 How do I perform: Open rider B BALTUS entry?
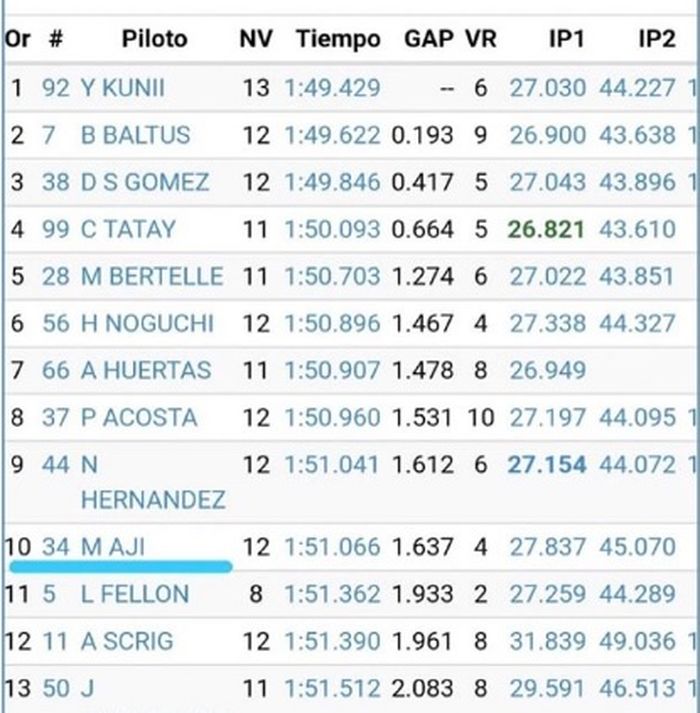coord(135,135)
